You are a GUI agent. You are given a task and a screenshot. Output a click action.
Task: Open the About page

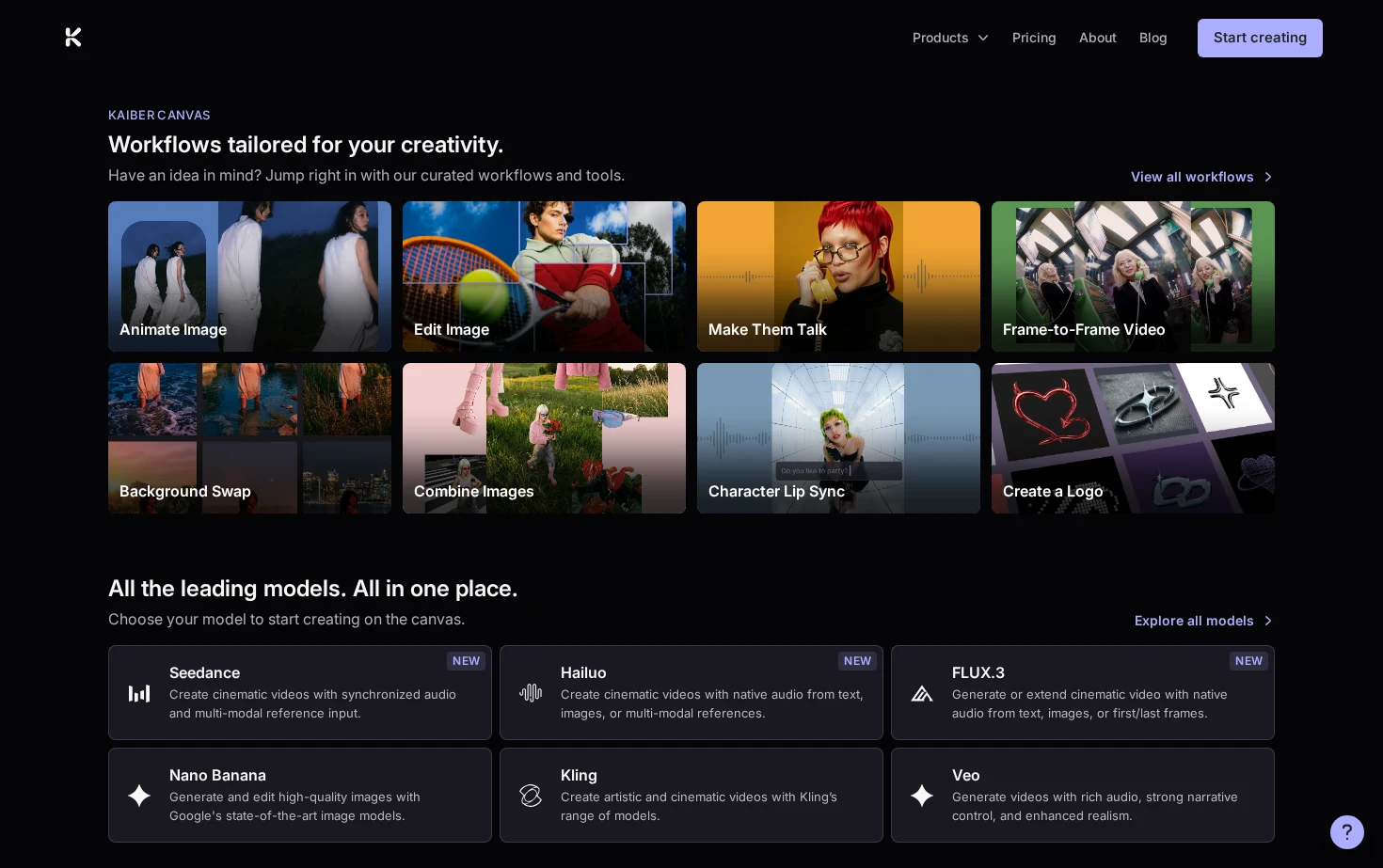(x=1098, y=38)
